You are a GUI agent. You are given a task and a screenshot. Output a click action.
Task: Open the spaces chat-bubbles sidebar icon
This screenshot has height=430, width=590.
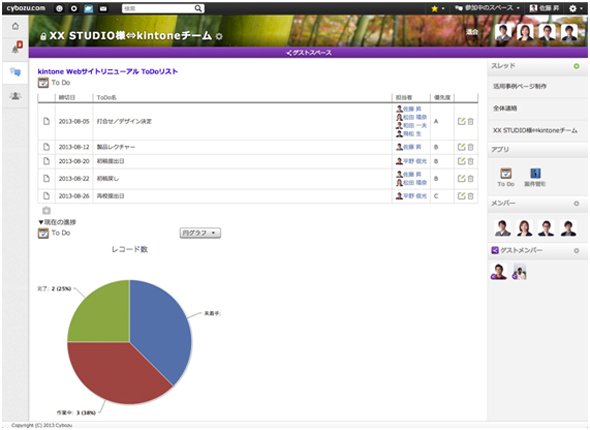(x=15, y=72)
